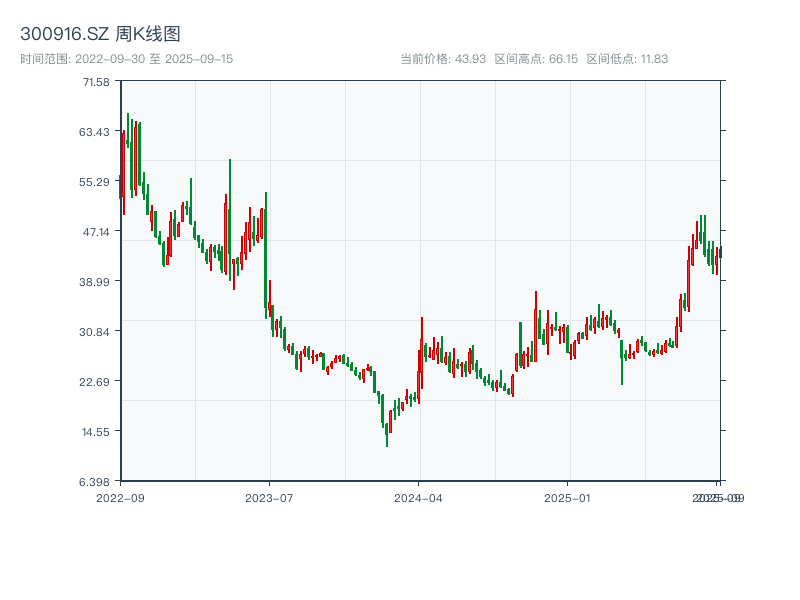Select the time range text 2022-09-30 至 2025-09-15
Viewport: 800px width, 600px height.
coord(154,59)
